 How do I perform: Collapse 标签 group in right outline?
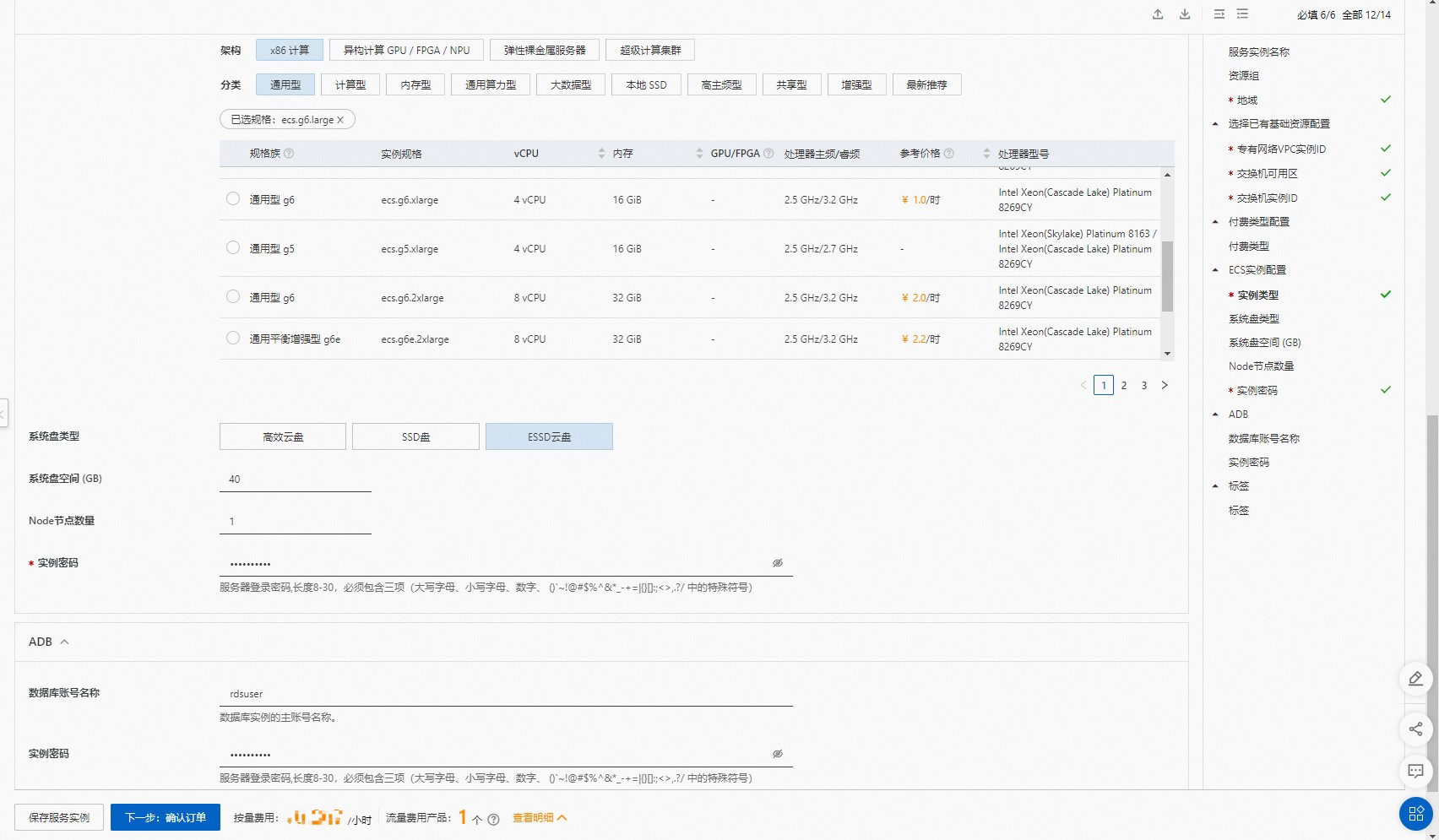pos(1215,486)
